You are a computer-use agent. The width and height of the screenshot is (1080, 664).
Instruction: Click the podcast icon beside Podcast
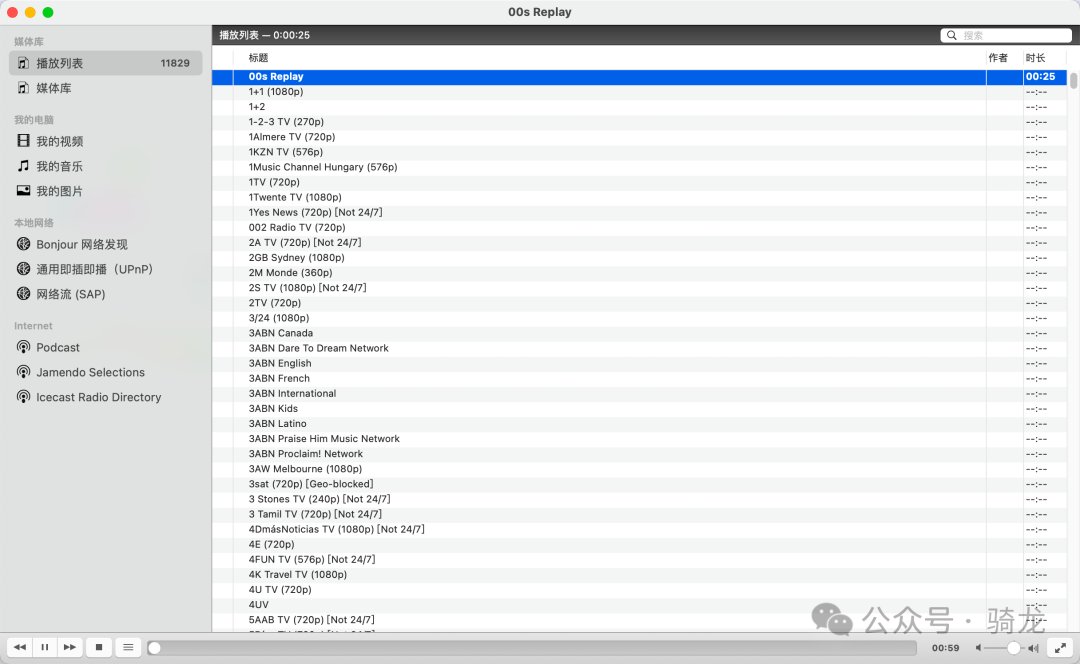[x=23, y=347]
